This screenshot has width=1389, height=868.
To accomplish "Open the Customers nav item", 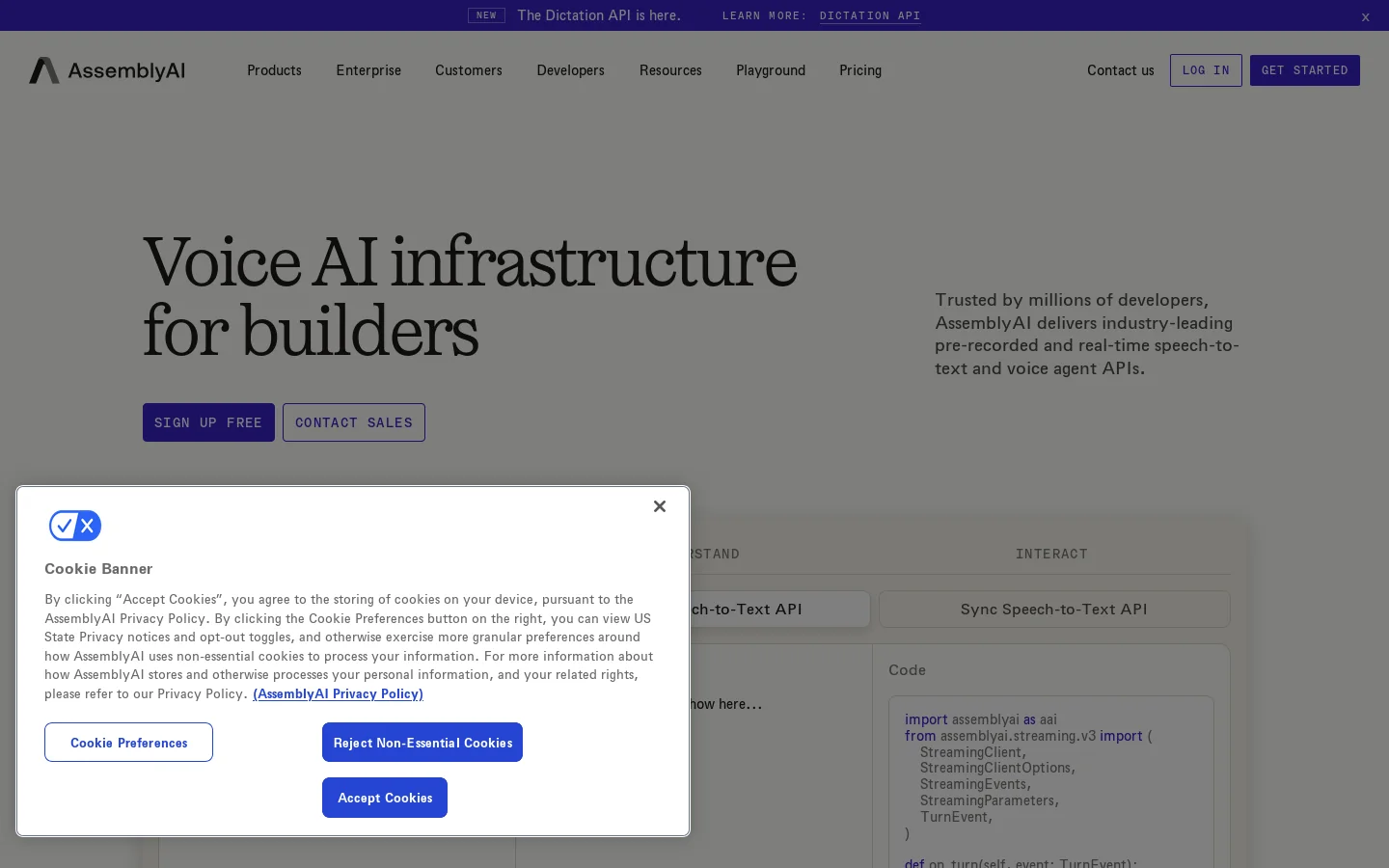I will [x=469, y=70].
